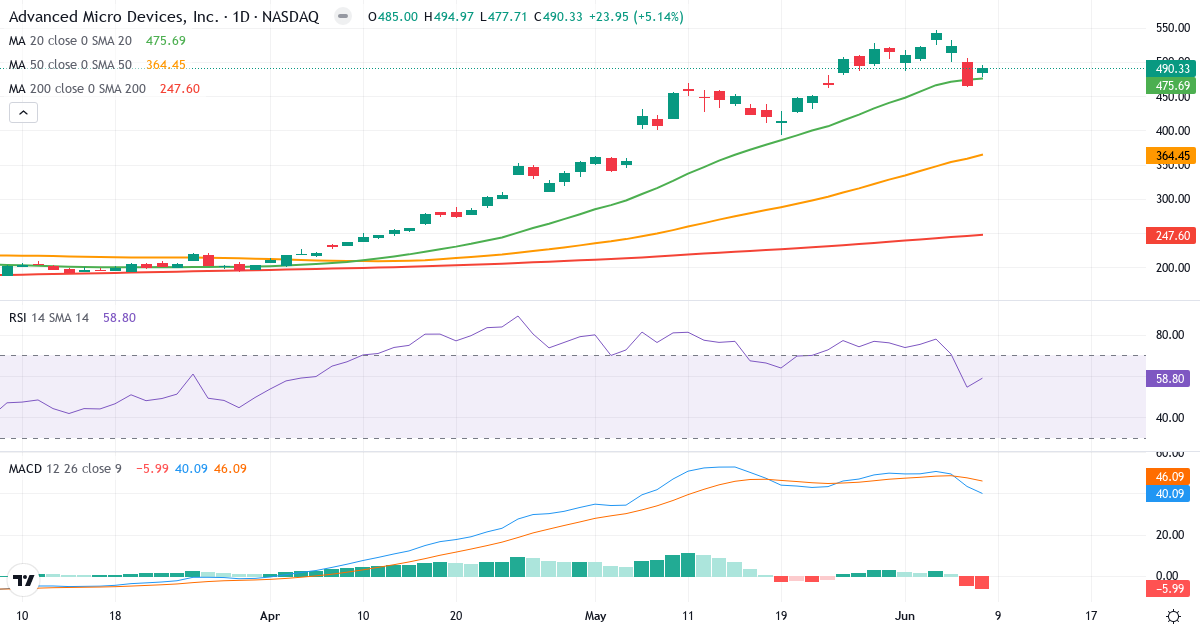Click the 475.69 MA 20 price tag

(1171, 86)
